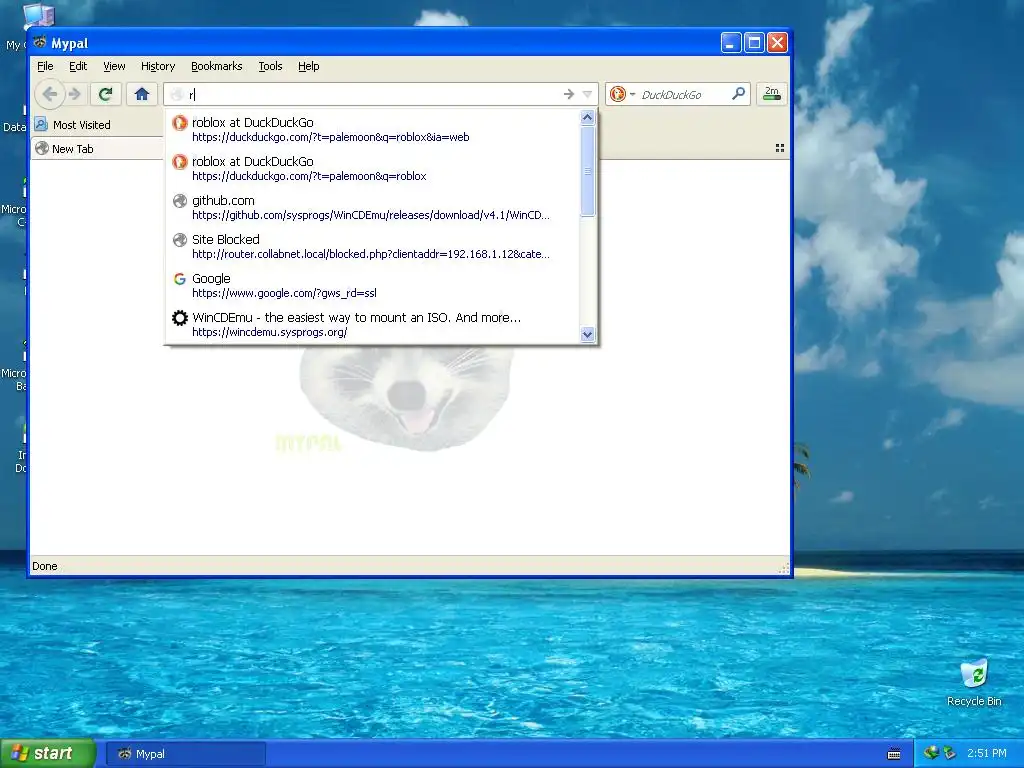The image size is (1024, 768).
Task: Click scroll-down arrow of suggestion list
Action: tap(587, 334)
